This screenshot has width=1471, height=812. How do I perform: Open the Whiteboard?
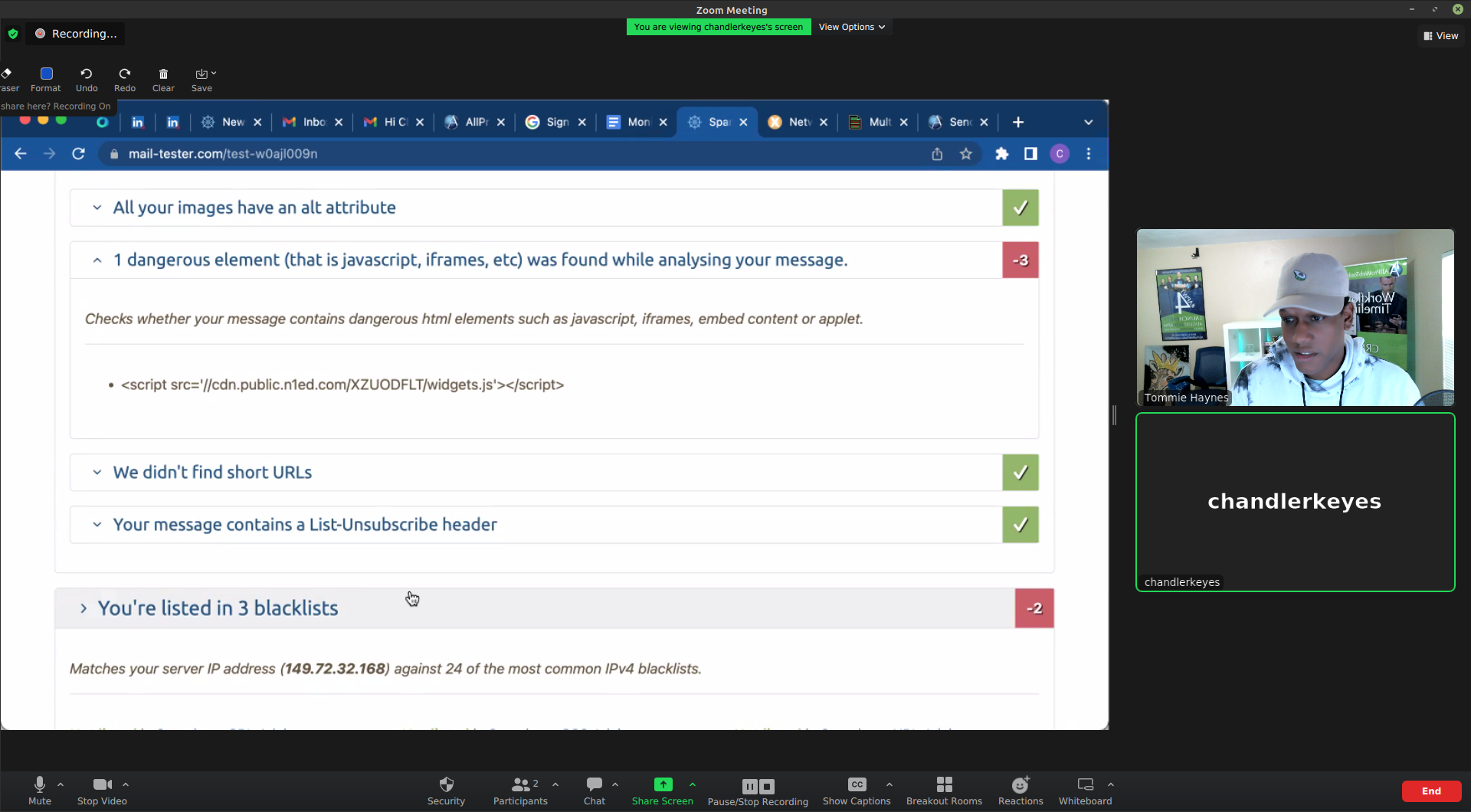1085,791
